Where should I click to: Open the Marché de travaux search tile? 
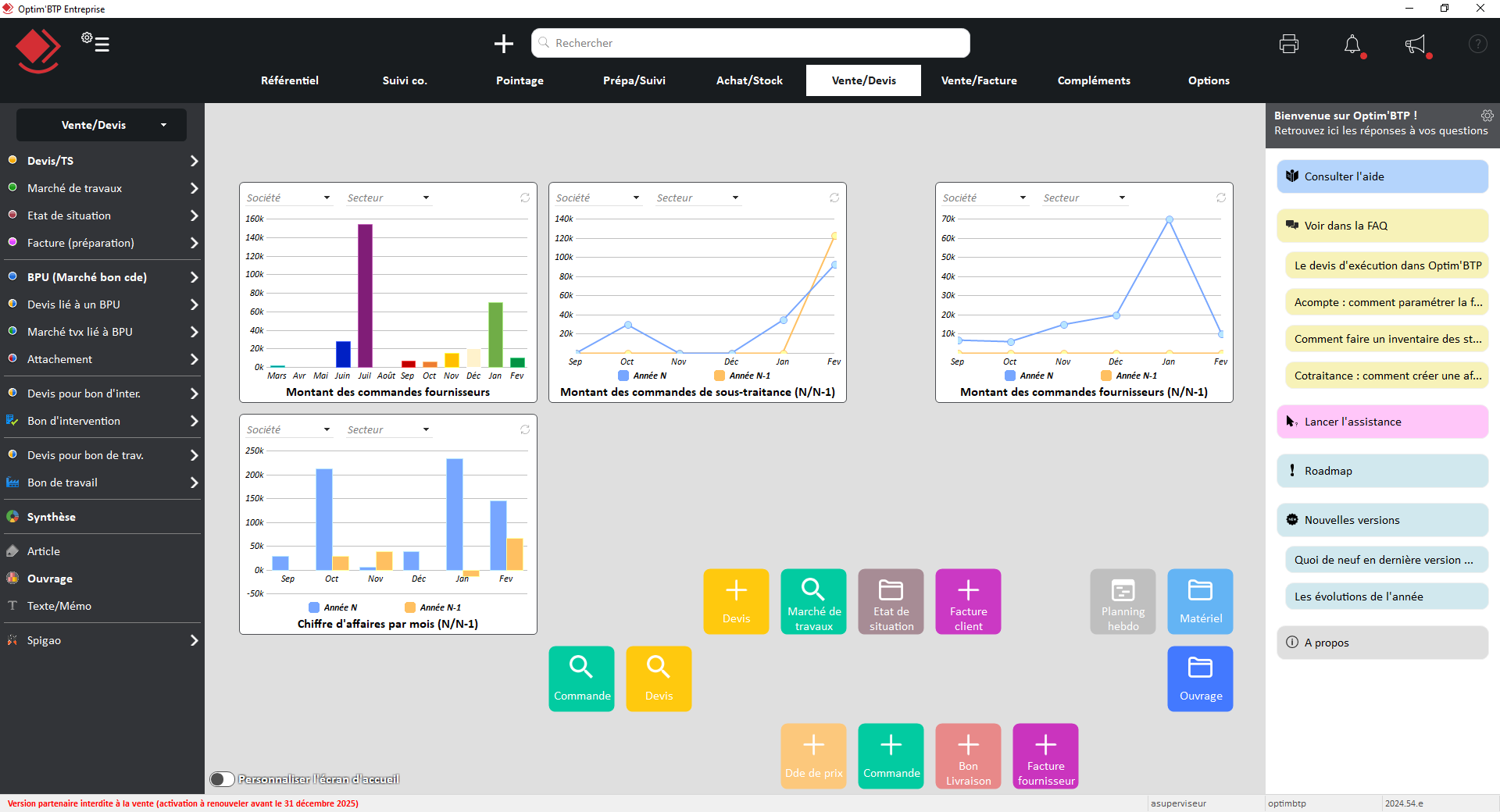coord(813,601)
